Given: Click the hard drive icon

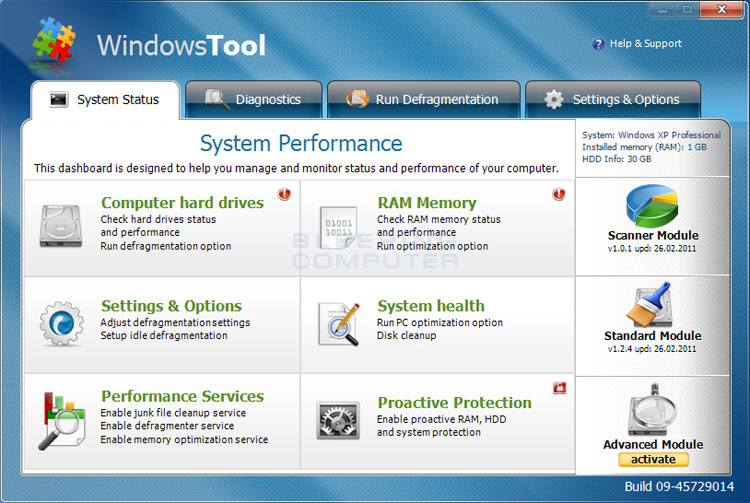Looking at the screenshot, I should click(x=61, y=226).
